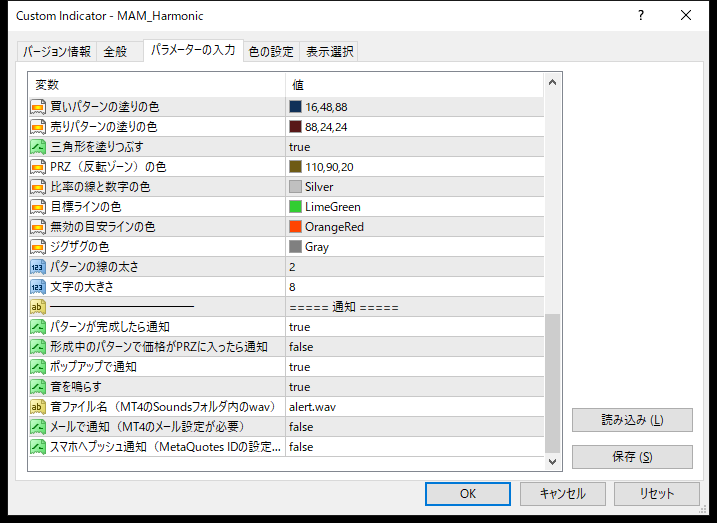Screen dimensions: 717x523
Task: Click the 保存 (S) button
Action: click(632, 457)
